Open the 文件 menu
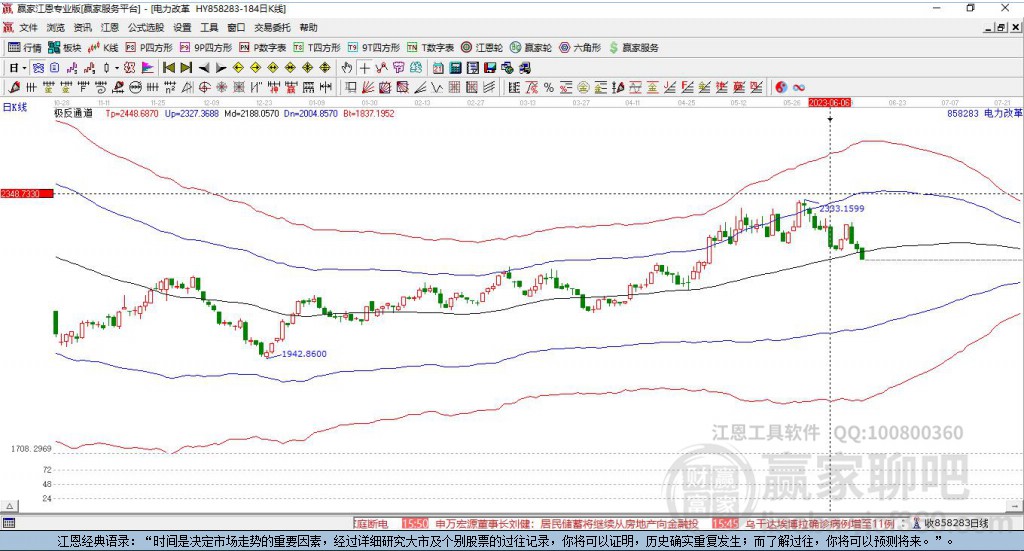Viewport: 1024px width, 551px height. coord(28,27)
